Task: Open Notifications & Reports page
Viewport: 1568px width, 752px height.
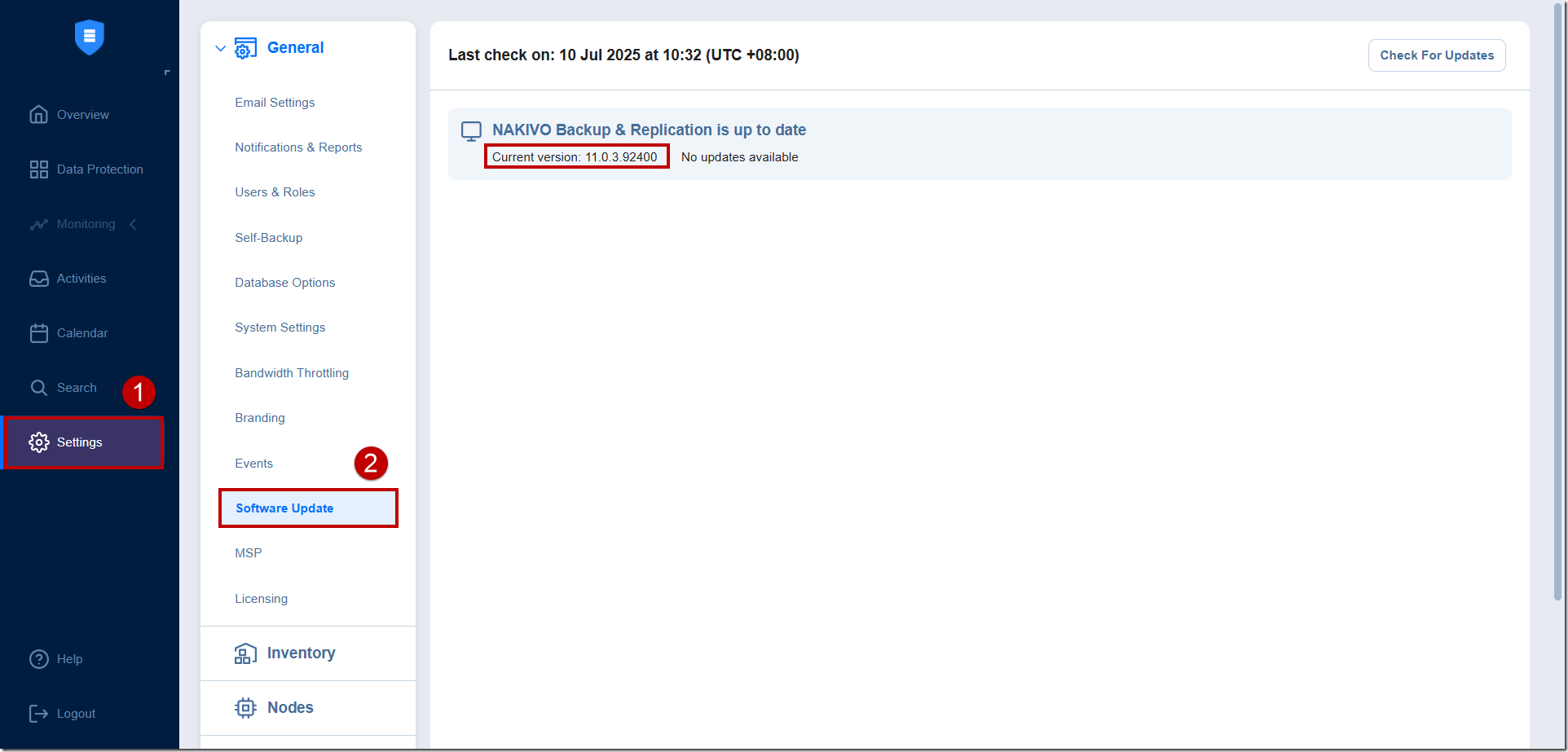Action: (x=298, y=147)
